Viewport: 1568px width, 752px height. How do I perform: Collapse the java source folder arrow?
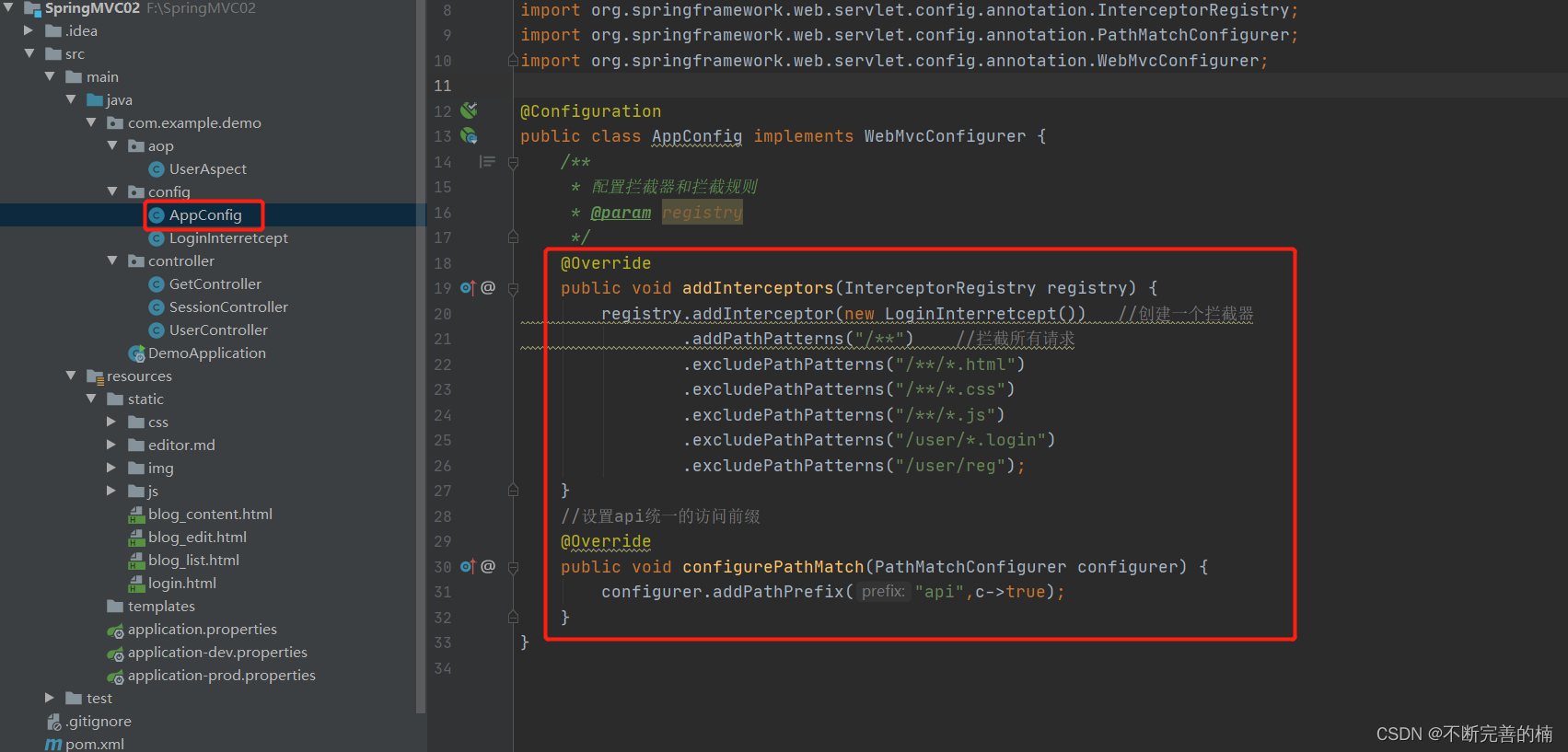click(x=71, y=99)
